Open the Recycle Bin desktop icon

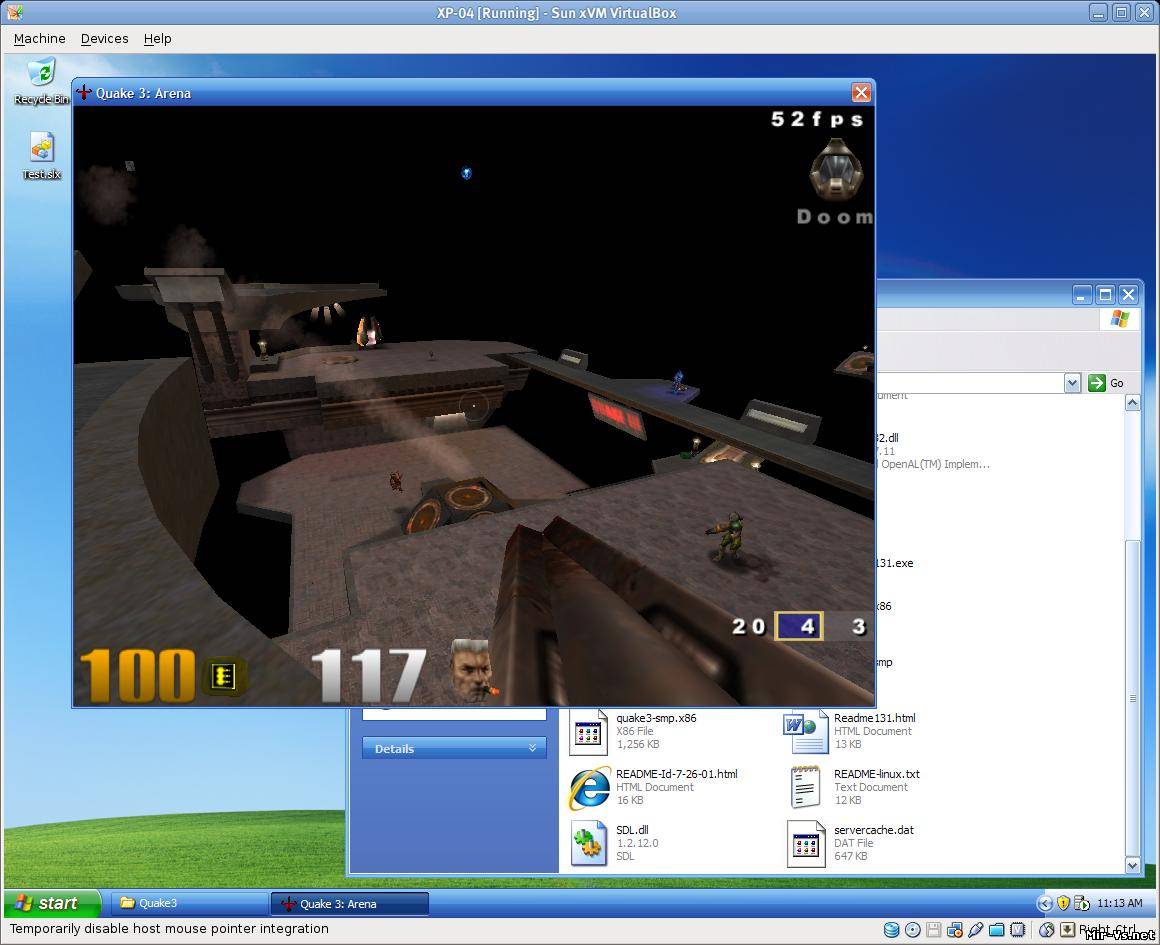coord(41,81)
